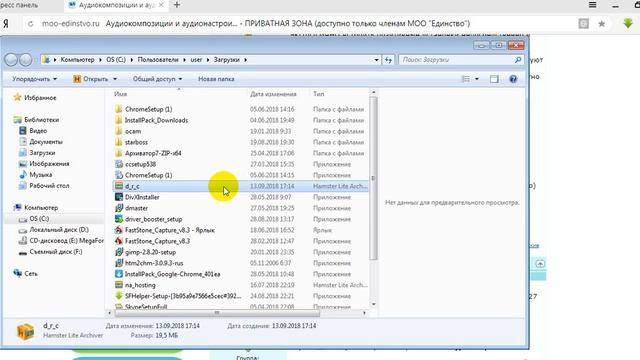Select the driver_booster_setup icon
640x360 pixels.
[119, 219]
